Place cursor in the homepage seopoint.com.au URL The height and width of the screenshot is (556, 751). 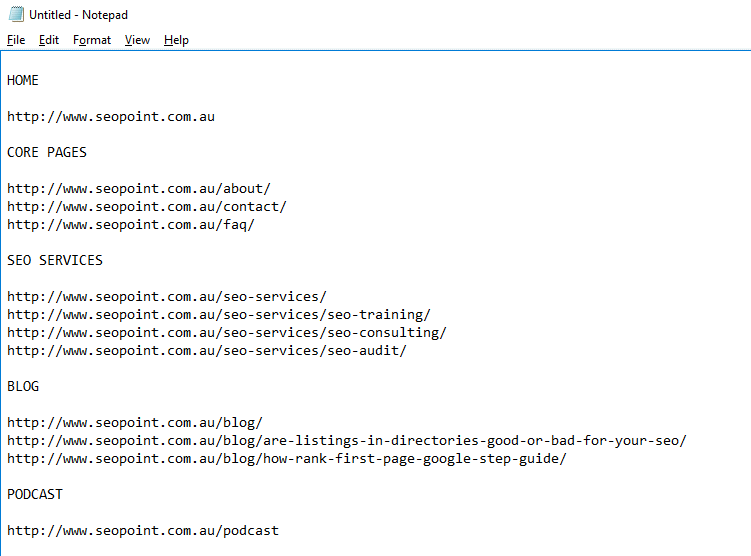[x=111, y=117]
